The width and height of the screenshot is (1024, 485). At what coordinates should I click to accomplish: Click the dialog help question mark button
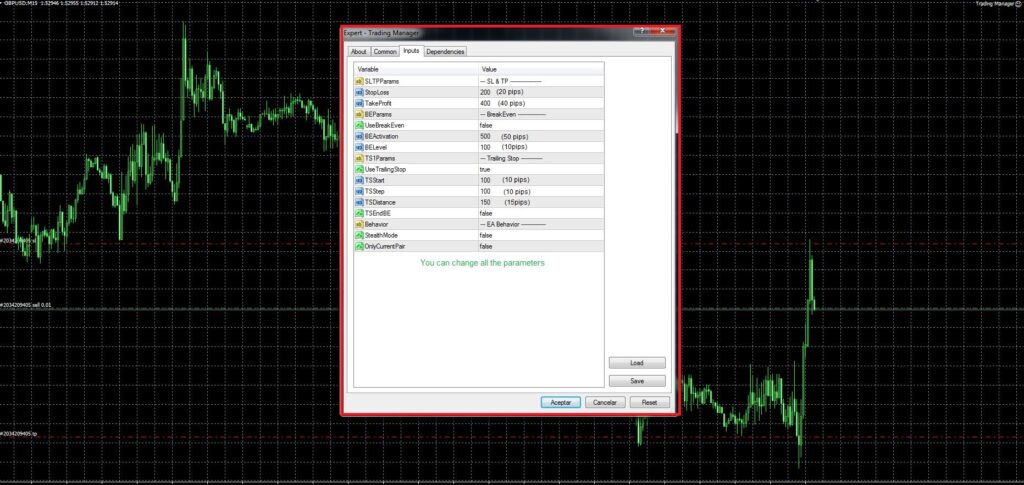(x=643, y=31)
